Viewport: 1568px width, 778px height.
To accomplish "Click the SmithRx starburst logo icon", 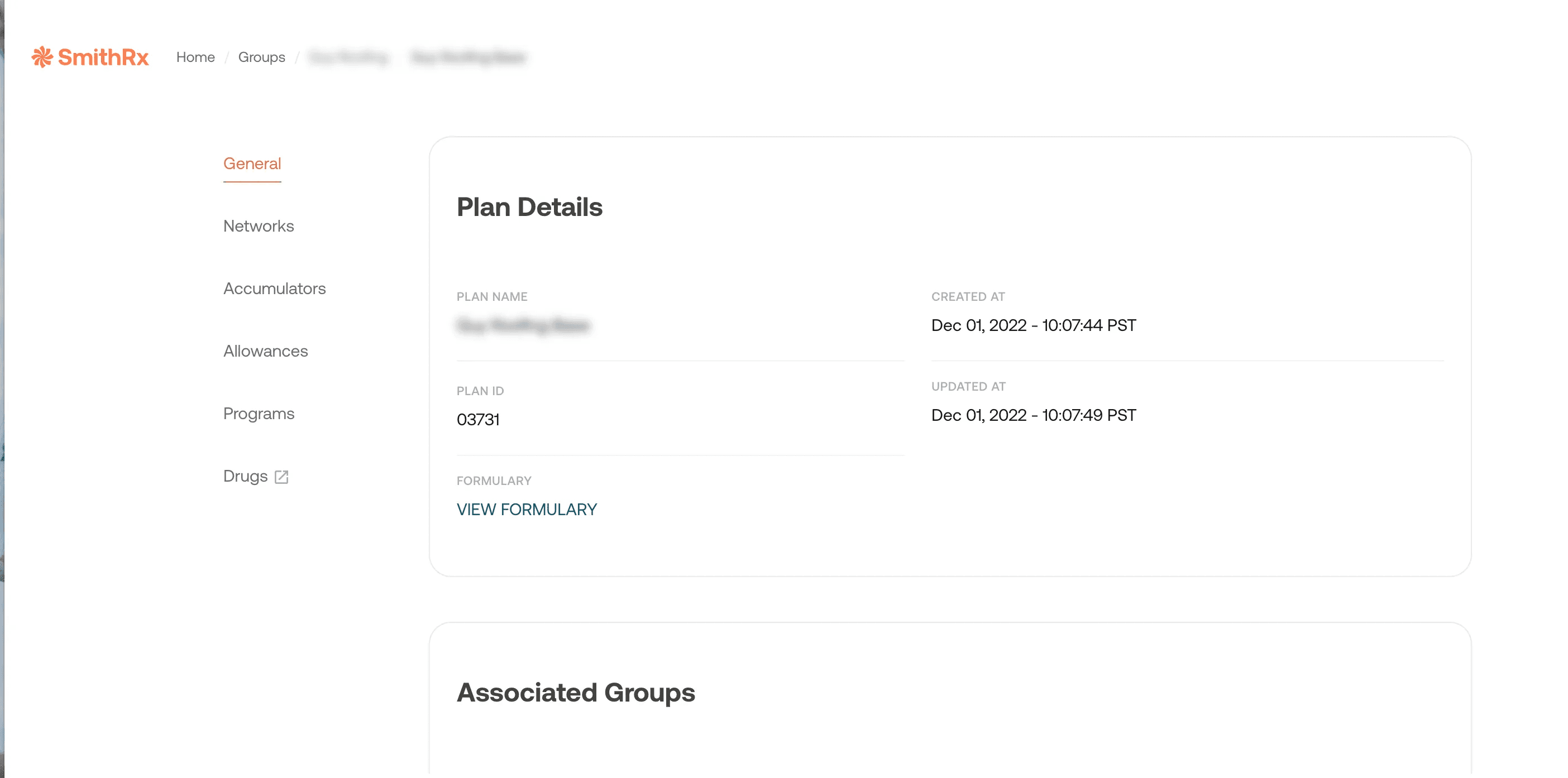I will tap(42, 57).
